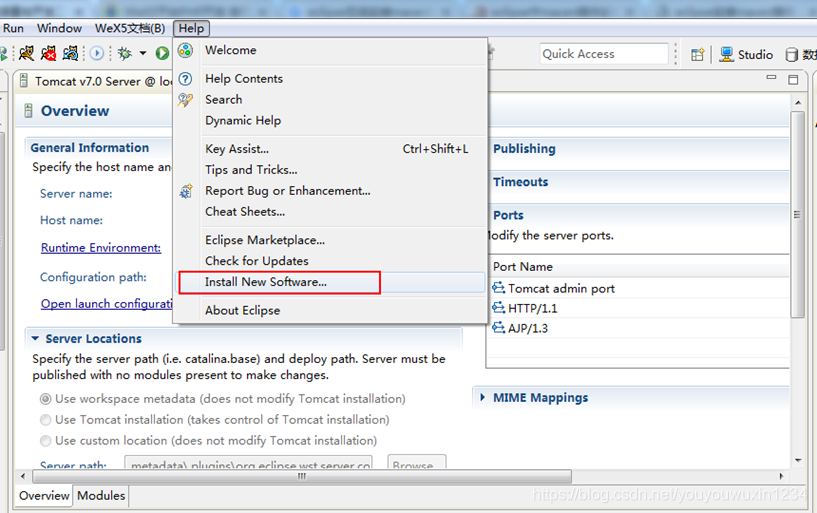Click the scroll down arrow

(798, 460)
